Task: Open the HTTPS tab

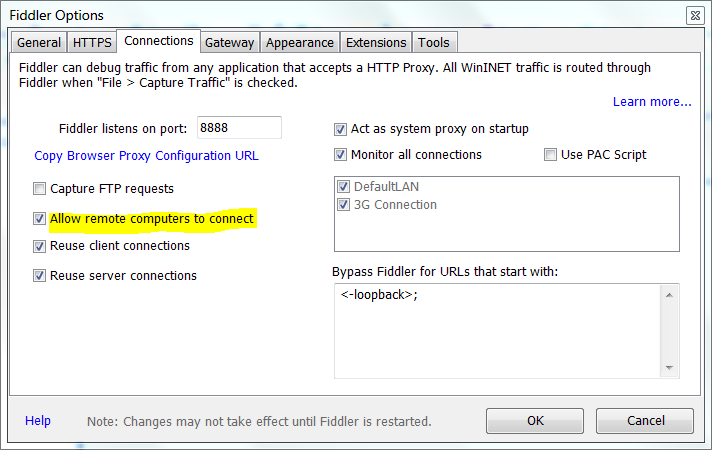Action: coord(92,42)
